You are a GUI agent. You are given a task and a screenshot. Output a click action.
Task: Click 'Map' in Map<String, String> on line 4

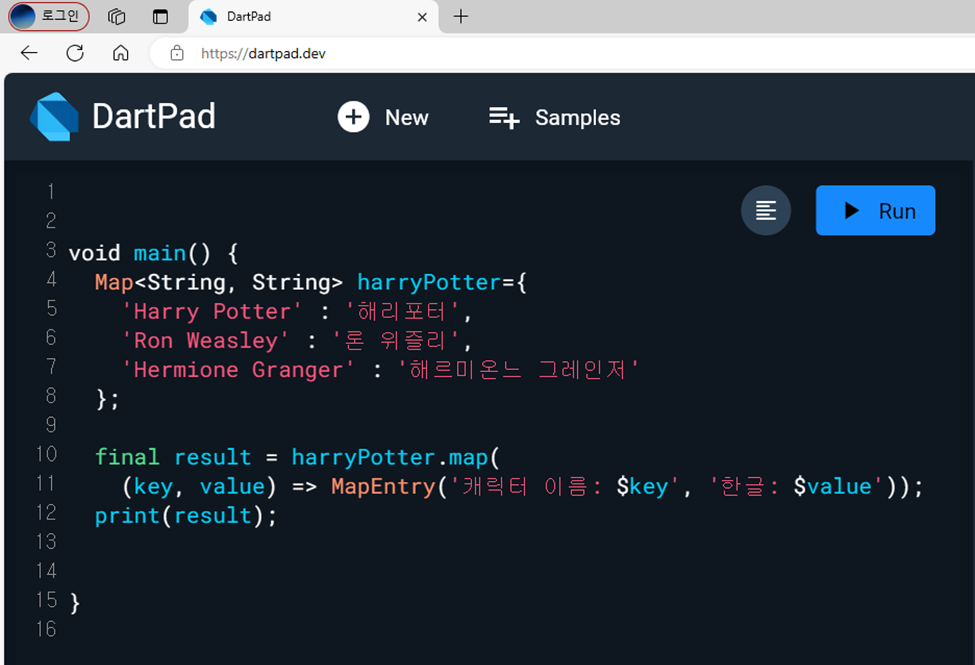point(114,282)
